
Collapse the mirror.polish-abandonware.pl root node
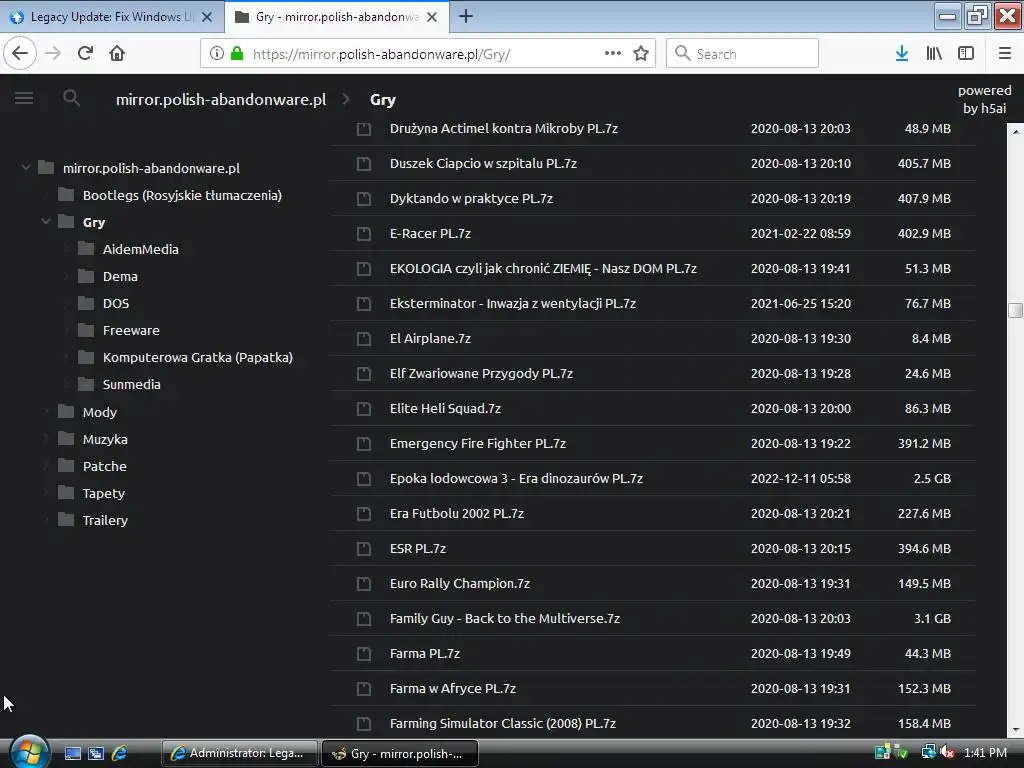(x=25, y=167)
